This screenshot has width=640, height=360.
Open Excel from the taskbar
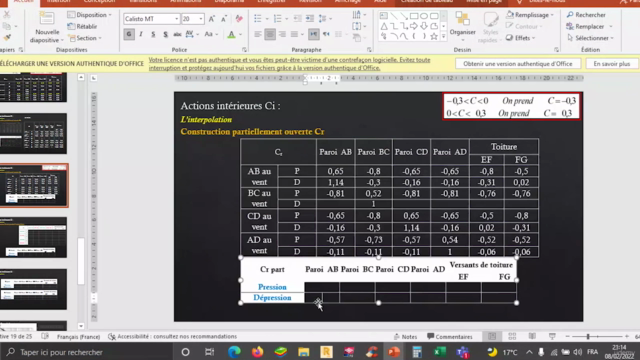click(x=440, y=352)
